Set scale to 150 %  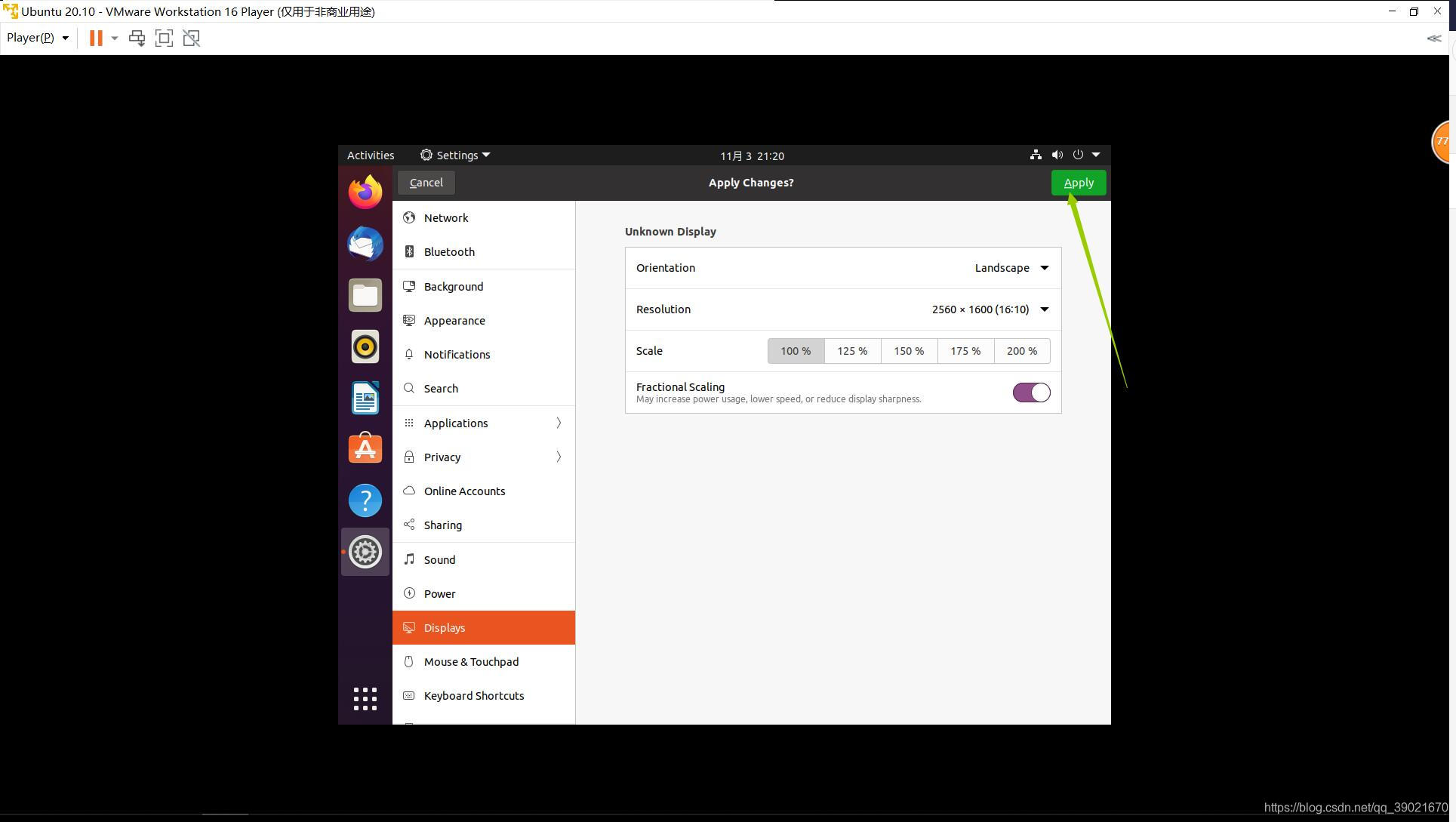909,351
